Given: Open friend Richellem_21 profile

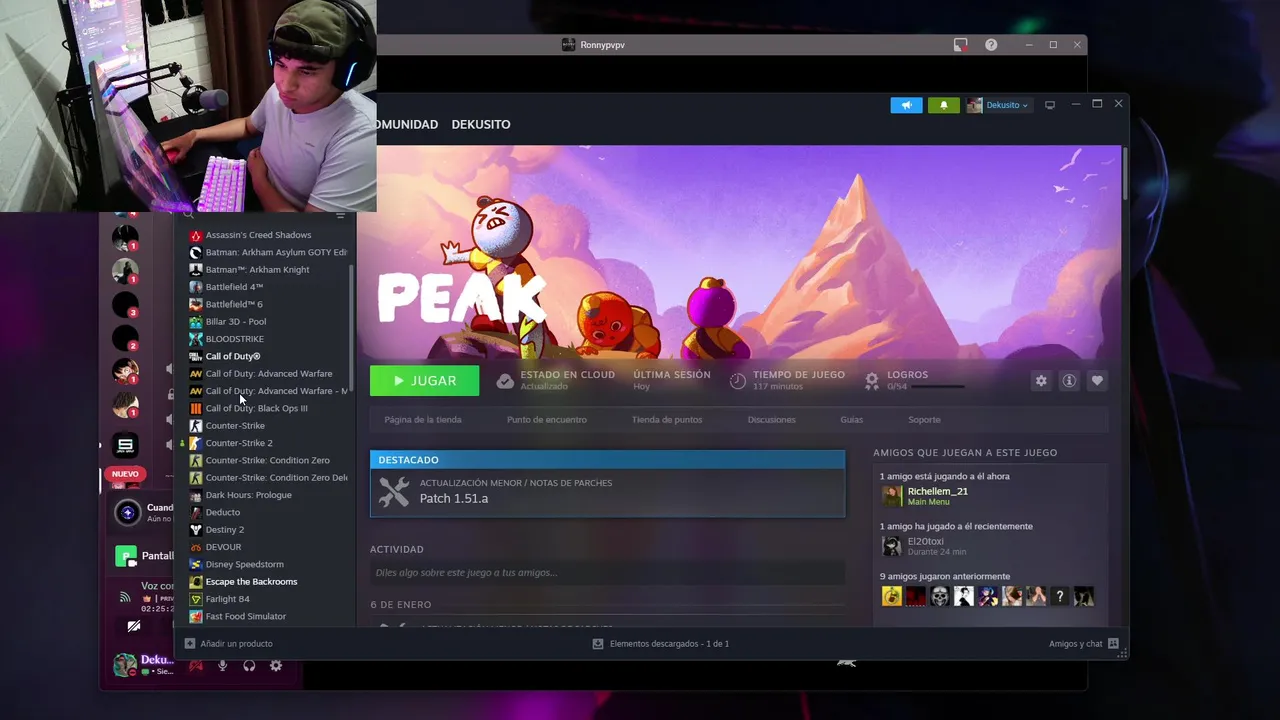Looking at the screenshot, I should [937, 492].
